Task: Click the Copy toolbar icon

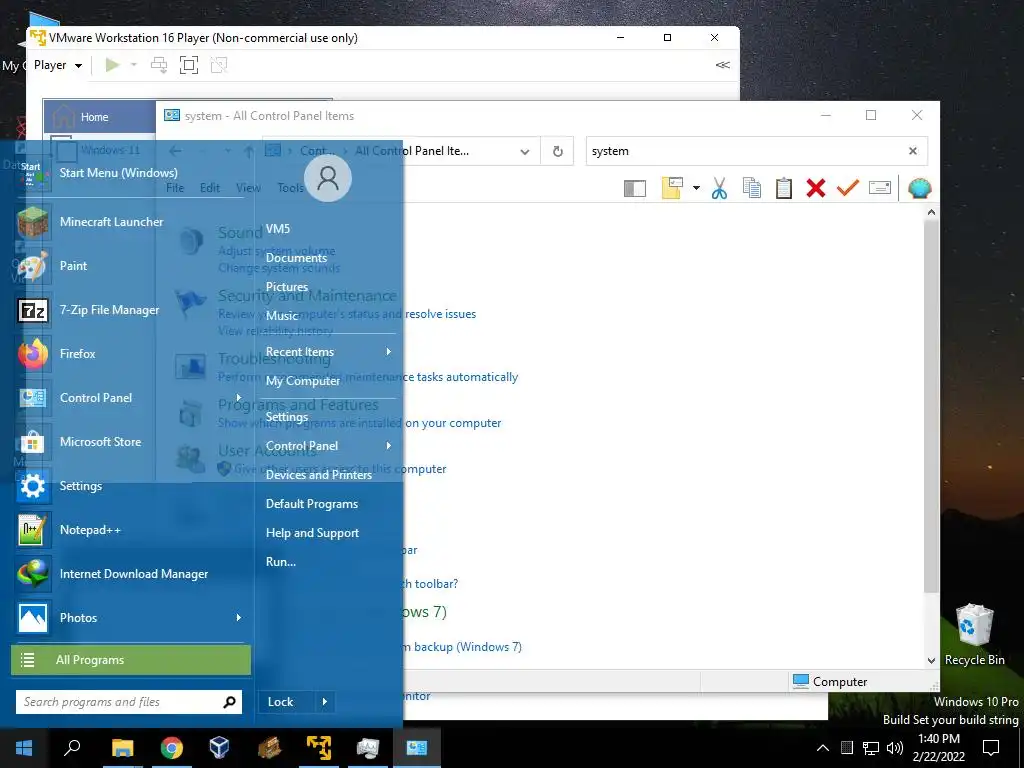Action: [752, 188]
